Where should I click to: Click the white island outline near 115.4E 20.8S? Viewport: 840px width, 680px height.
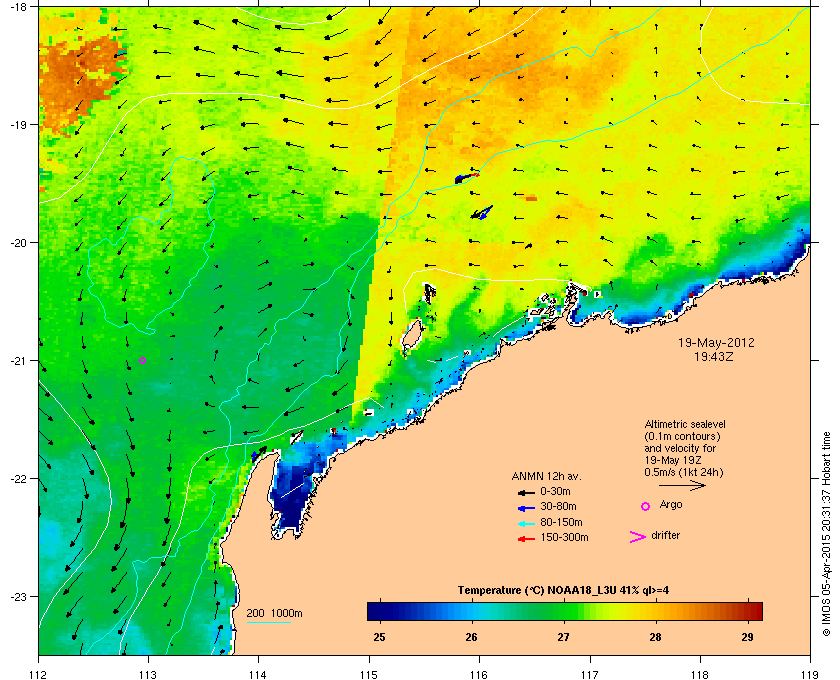pos(412,335)
